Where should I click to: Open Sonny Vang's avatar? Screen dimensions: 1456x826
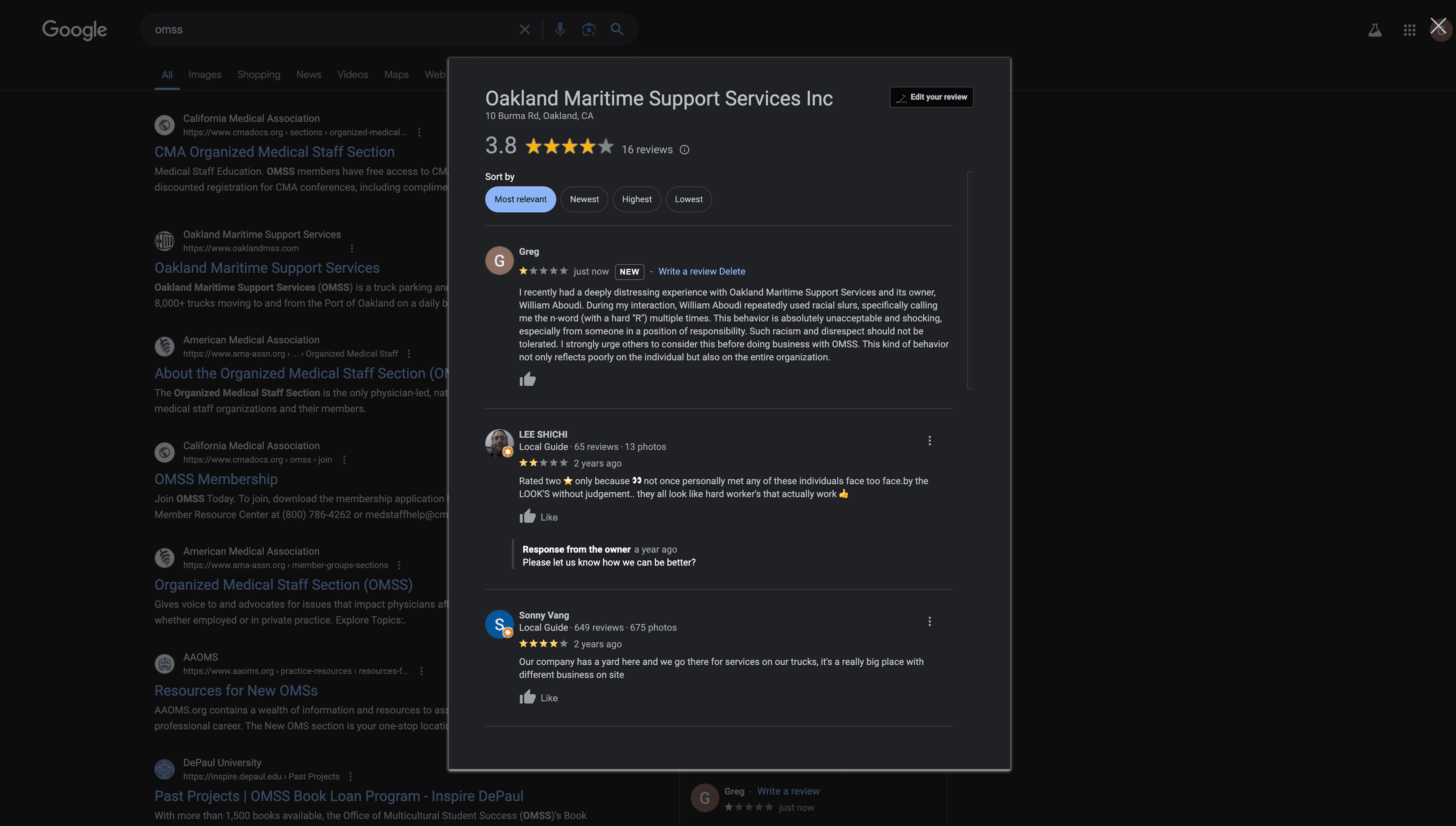click(x=499, y=624)
